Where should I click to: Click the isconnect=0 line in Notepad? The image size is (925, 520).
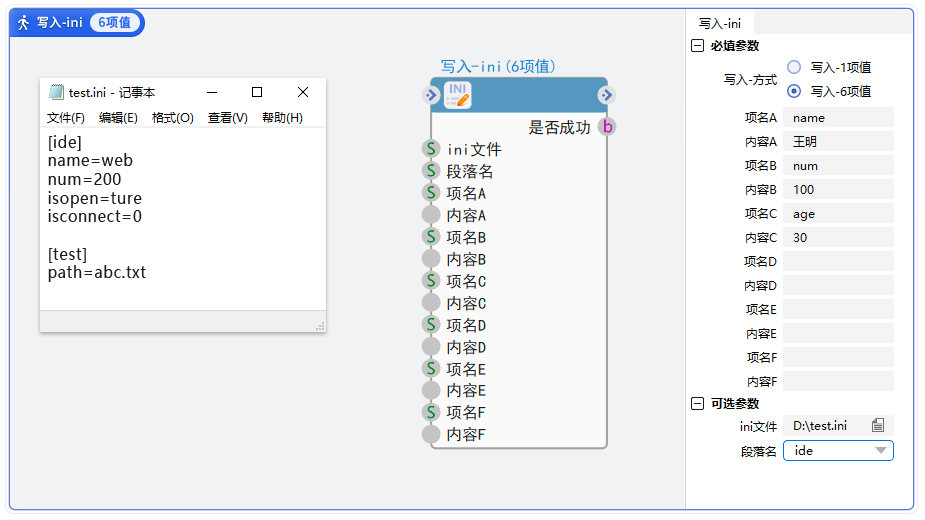point(95,216)
